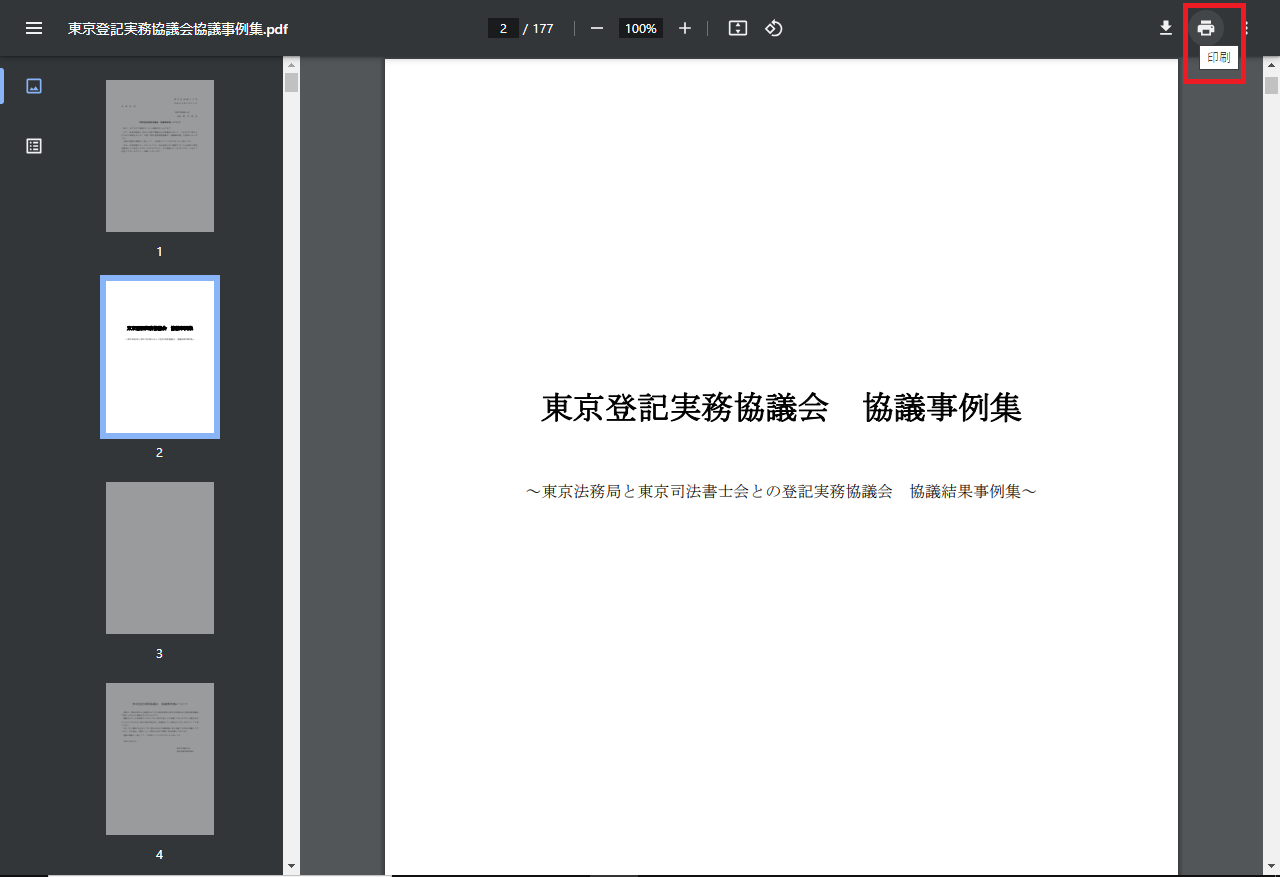Click the 100% zoom level field
This screenshot has height=877, width=1280.
point(640,28)
